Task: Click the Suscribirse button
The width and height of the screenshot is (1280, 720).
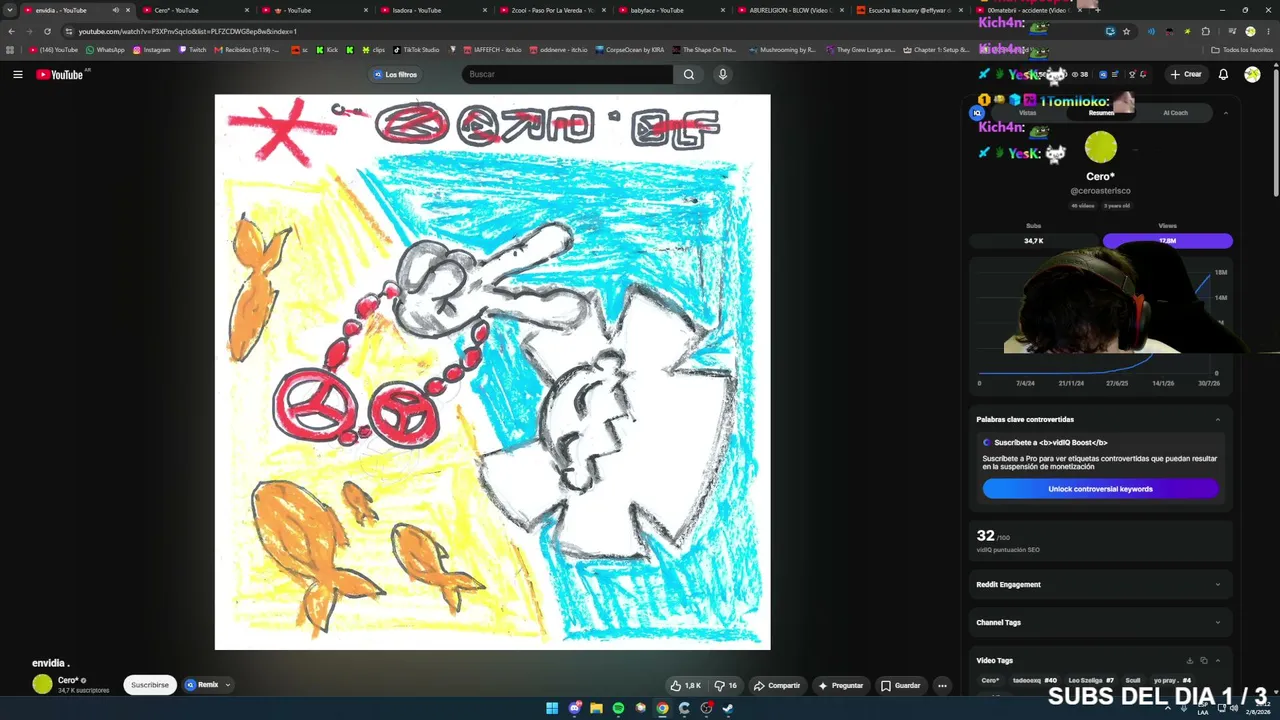Action: (150, 685)
